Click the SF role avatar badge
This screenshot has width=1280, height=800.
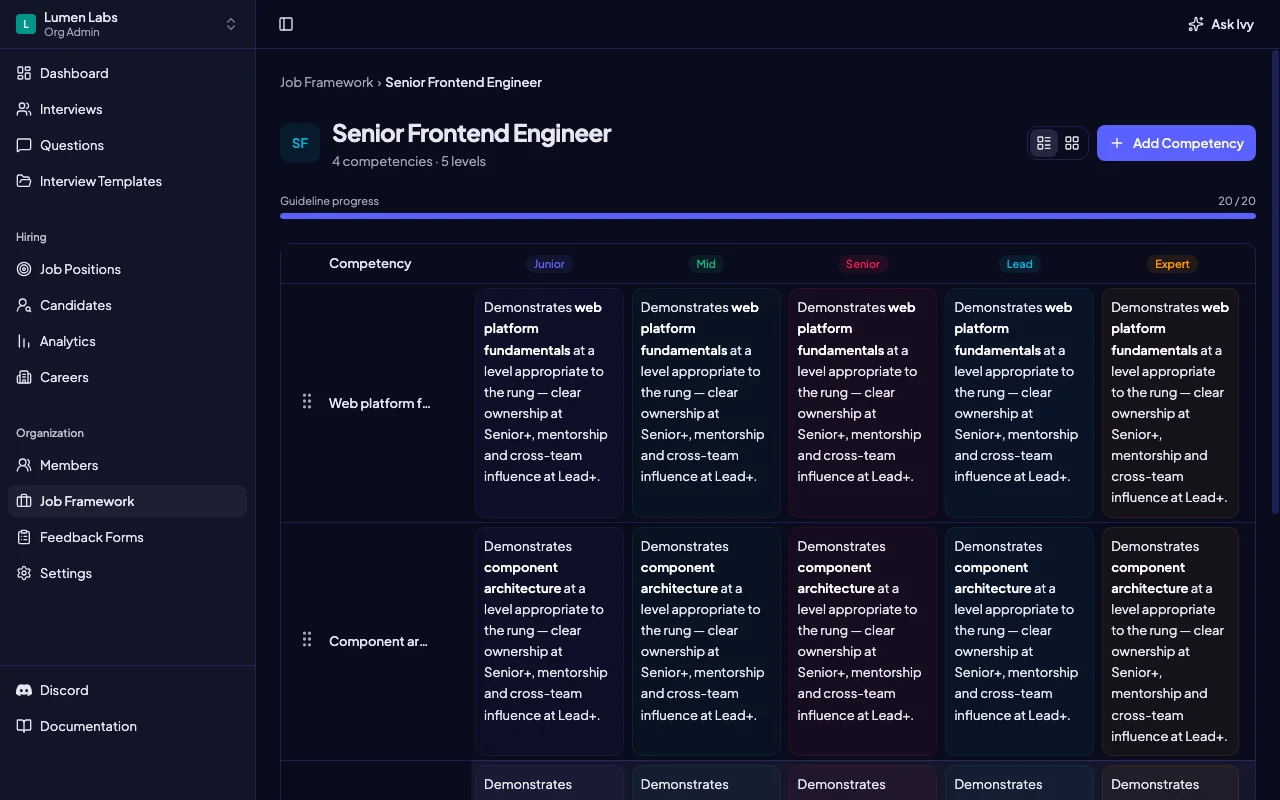click(x=300, y=143)
